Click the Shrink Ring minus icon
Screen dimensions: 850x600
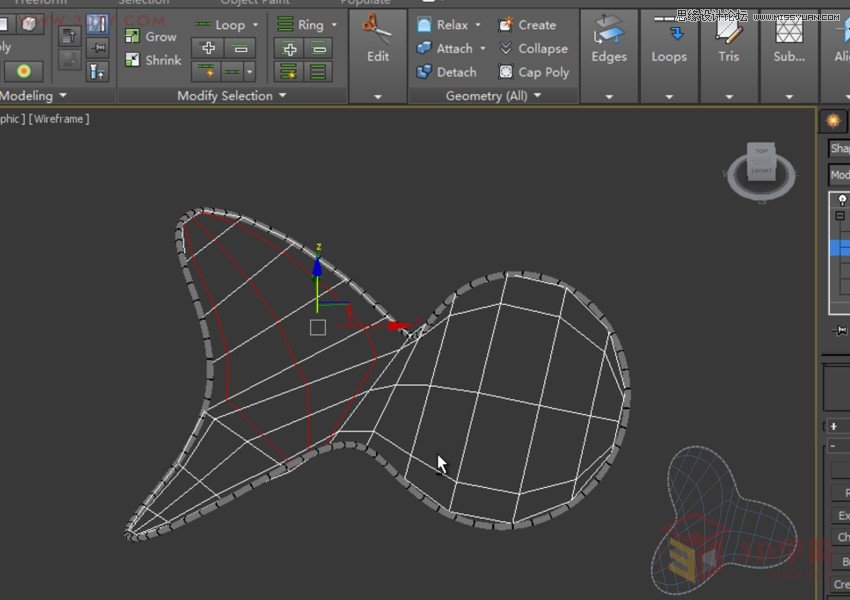point(319,48)
